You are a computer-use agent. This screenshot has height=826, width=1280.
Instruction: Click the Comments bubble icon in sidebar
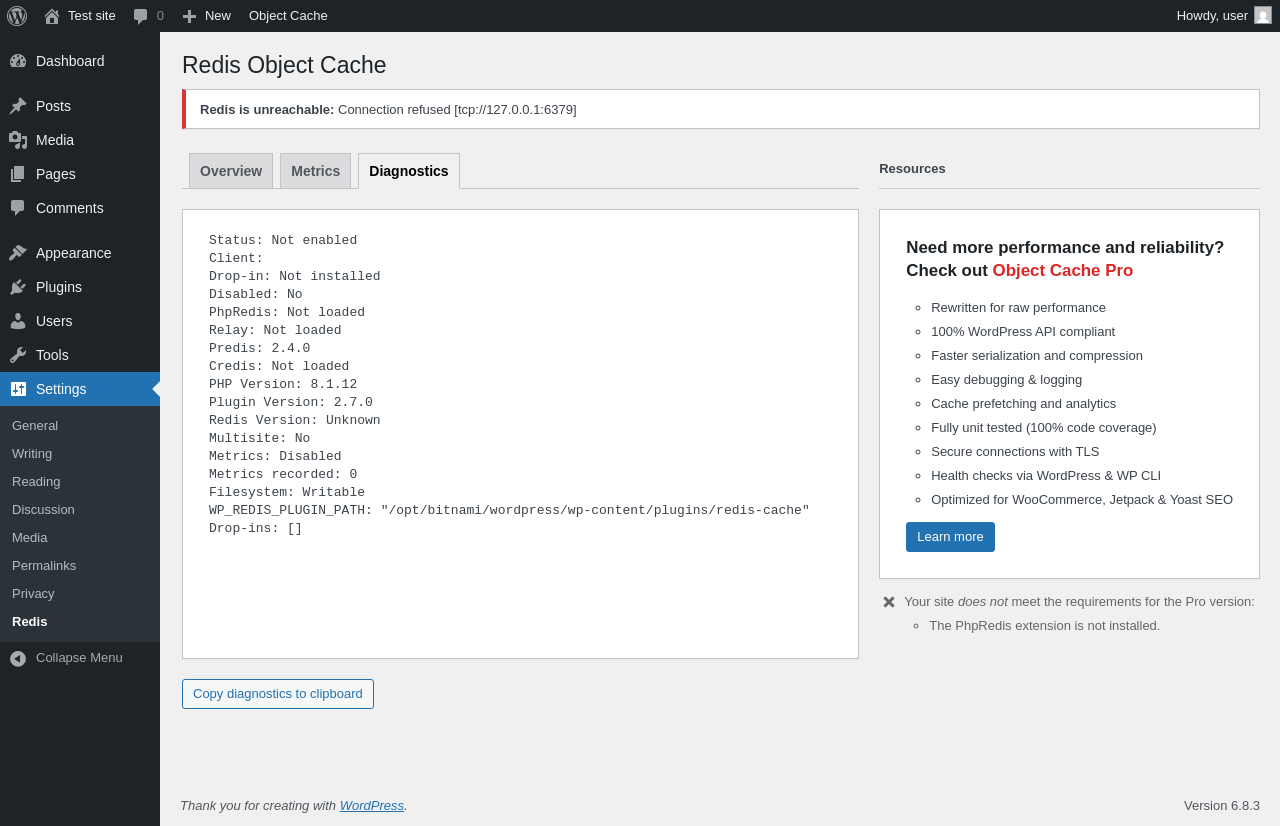(18, 208)
